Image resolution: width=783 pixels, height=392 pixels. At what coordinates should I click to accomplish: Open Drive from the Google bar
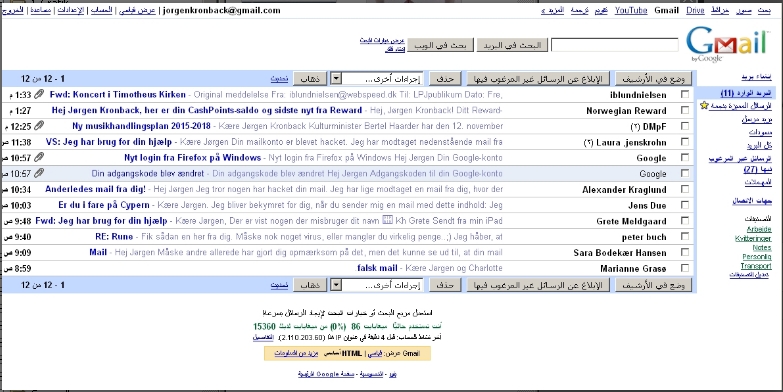click(695, 10)
